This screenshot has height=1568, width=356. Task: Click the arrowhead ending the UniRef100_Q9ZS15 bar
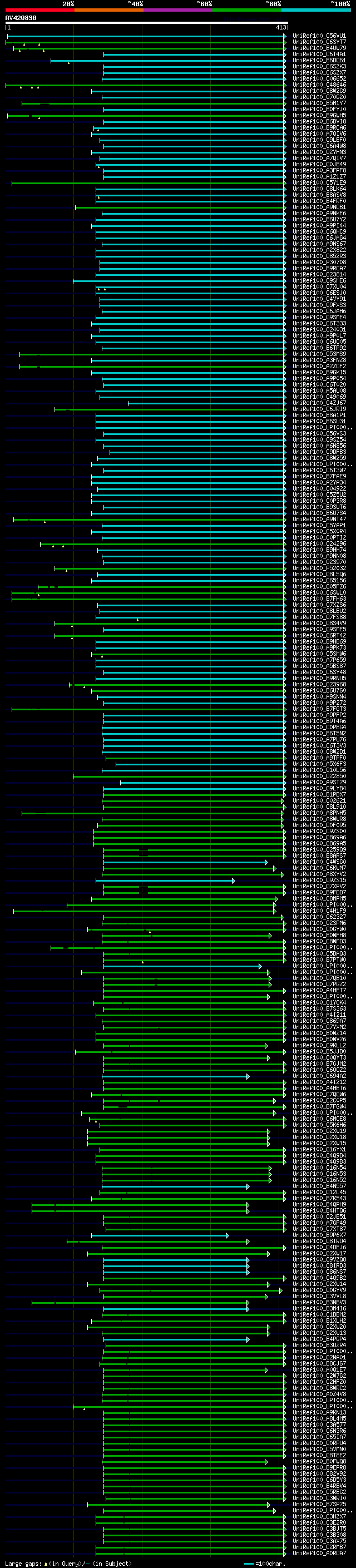coord(233,881)
